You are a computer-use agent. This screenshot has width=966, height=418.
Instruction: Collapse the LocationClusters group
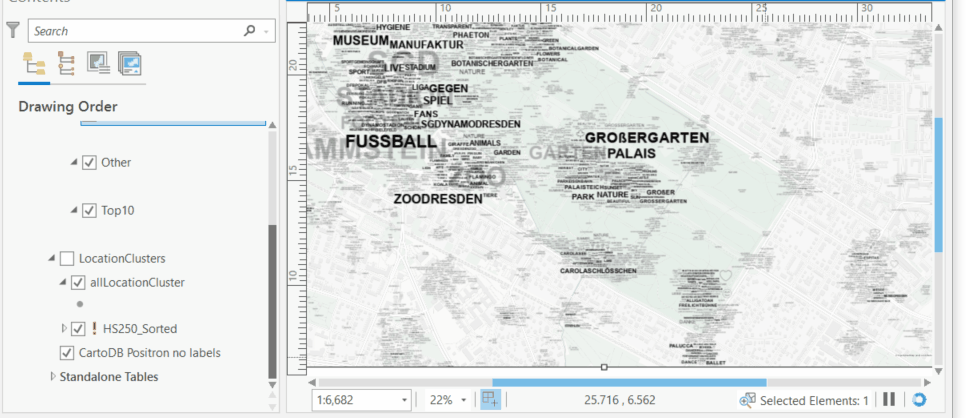pos(52,258)
